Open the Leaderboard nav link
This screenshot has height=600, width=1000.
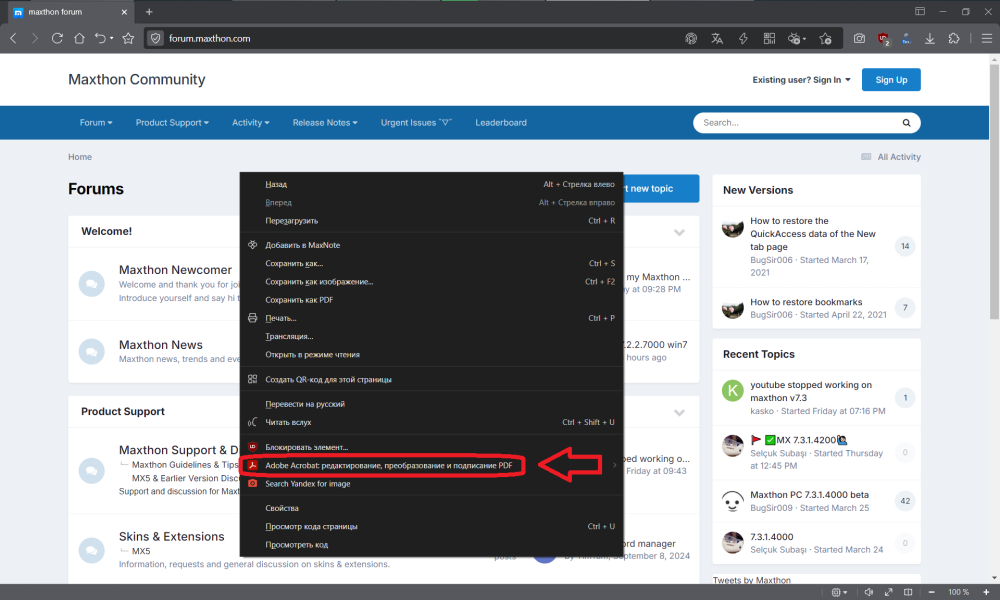click(x=501, y=122)
